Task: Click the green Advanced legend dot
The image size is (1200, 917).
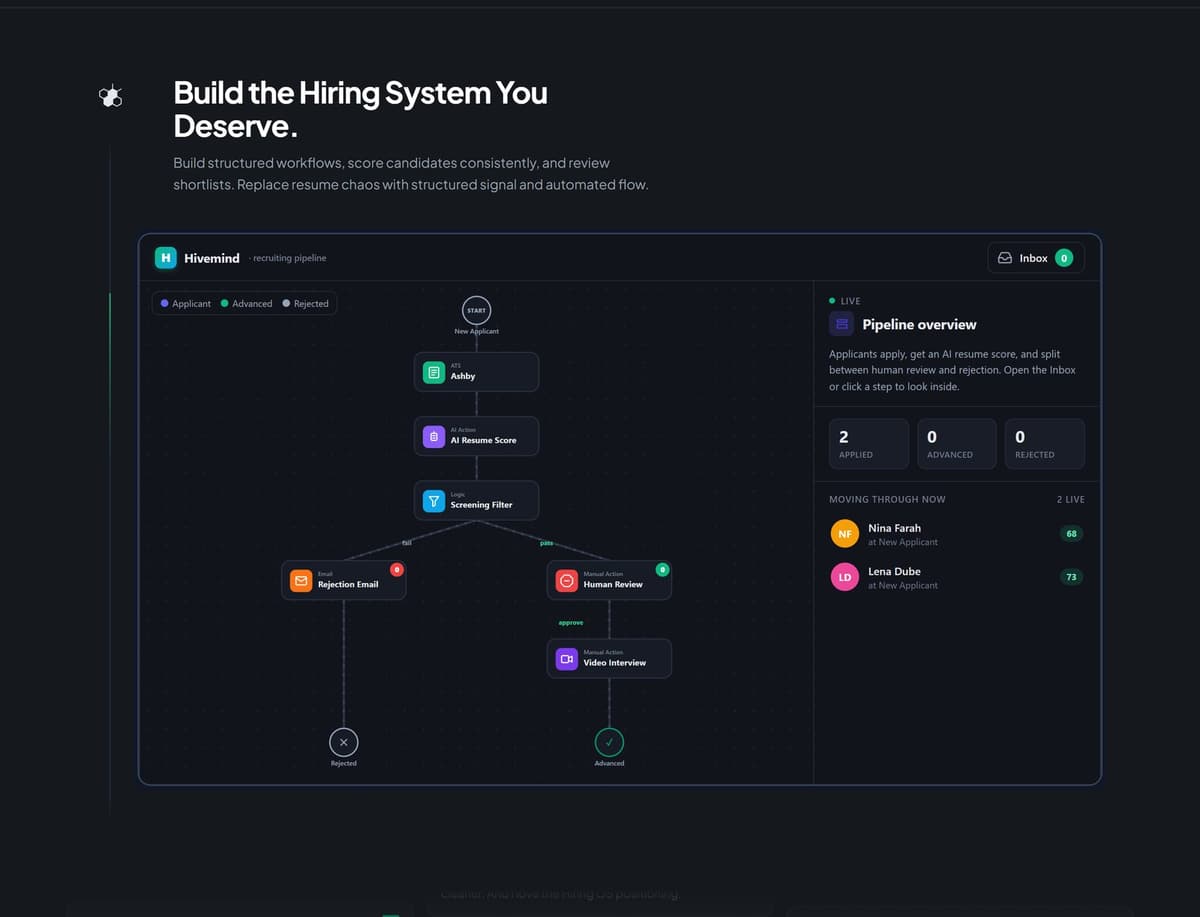Action: pyautogui.click(x=224, y=303)
